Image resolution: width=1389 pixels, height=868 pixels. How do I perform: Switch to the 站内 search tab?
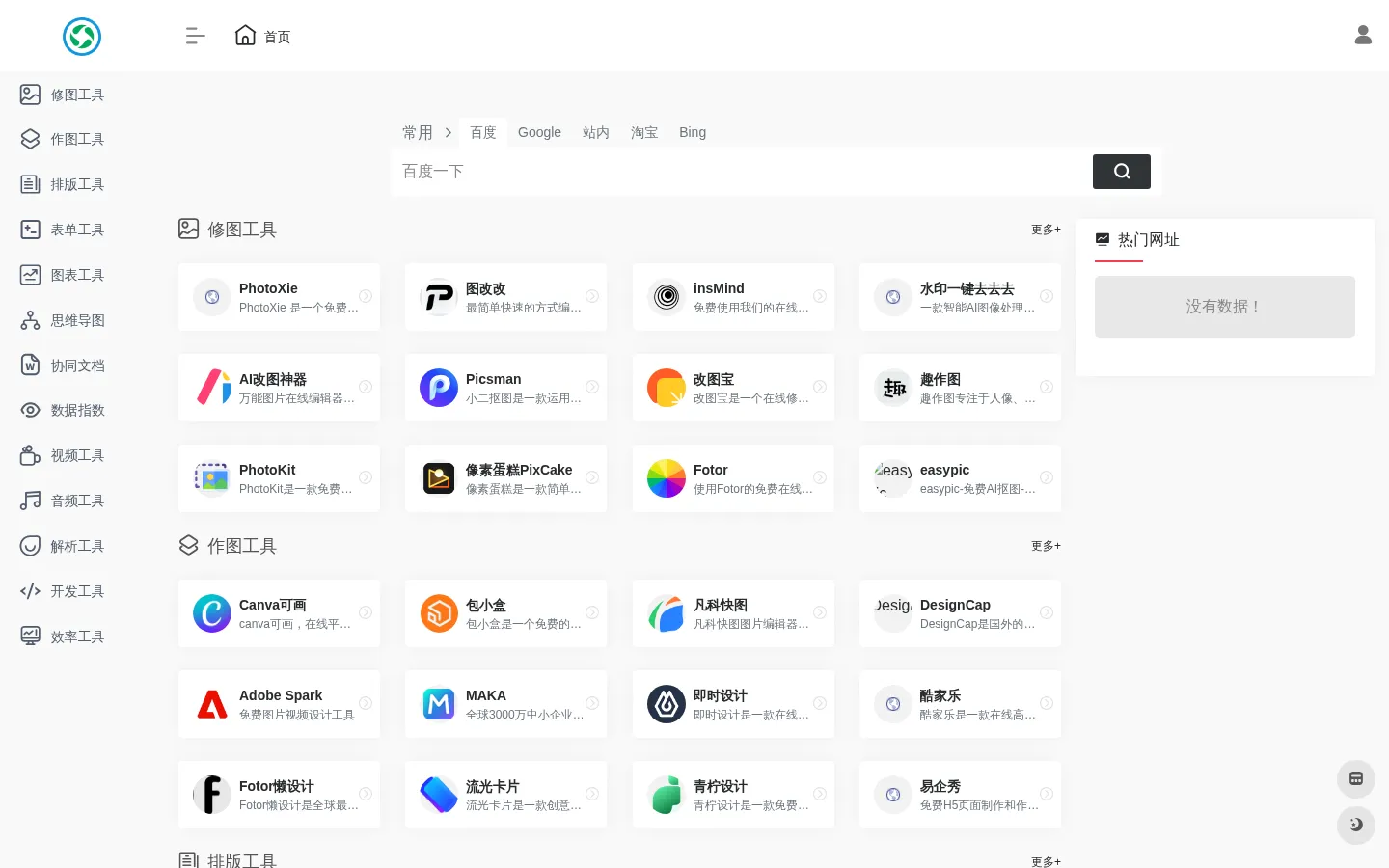(596, 133)
